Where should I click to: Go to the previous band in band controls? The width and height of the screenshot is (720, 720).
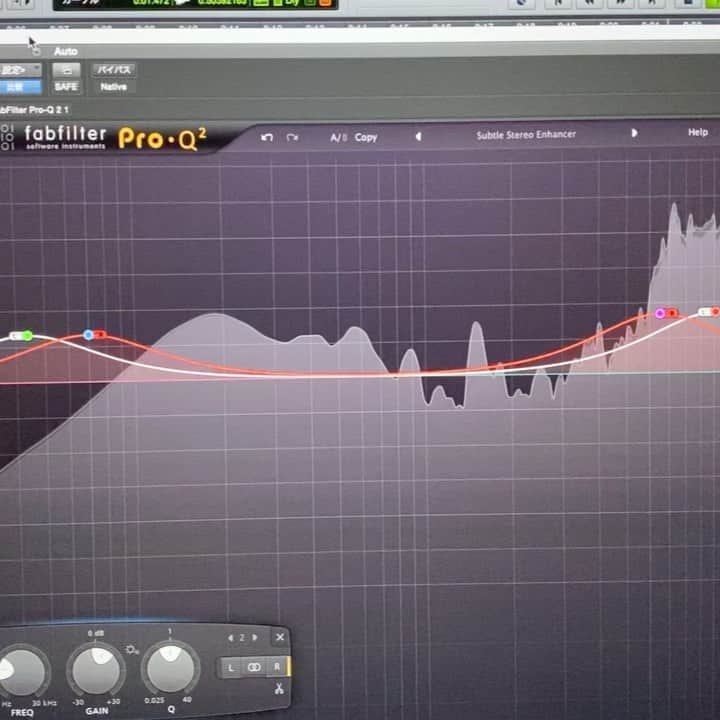[231, 638]
